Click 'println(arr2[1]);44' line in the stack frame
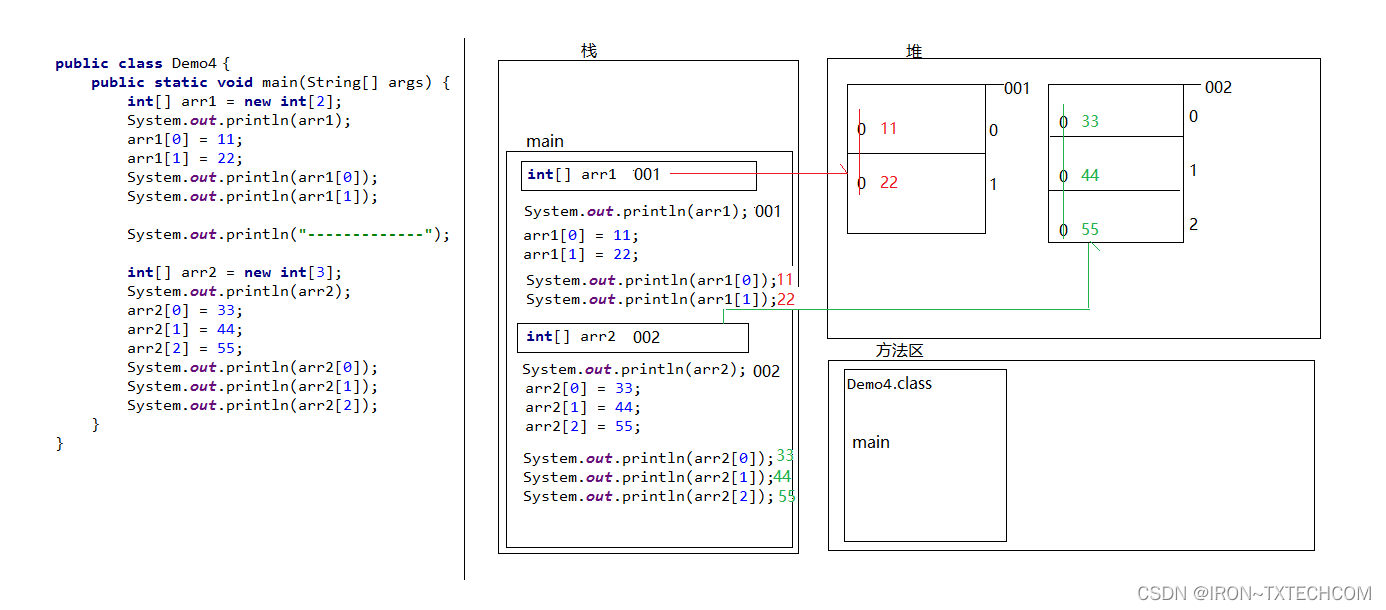 [658, 477]
